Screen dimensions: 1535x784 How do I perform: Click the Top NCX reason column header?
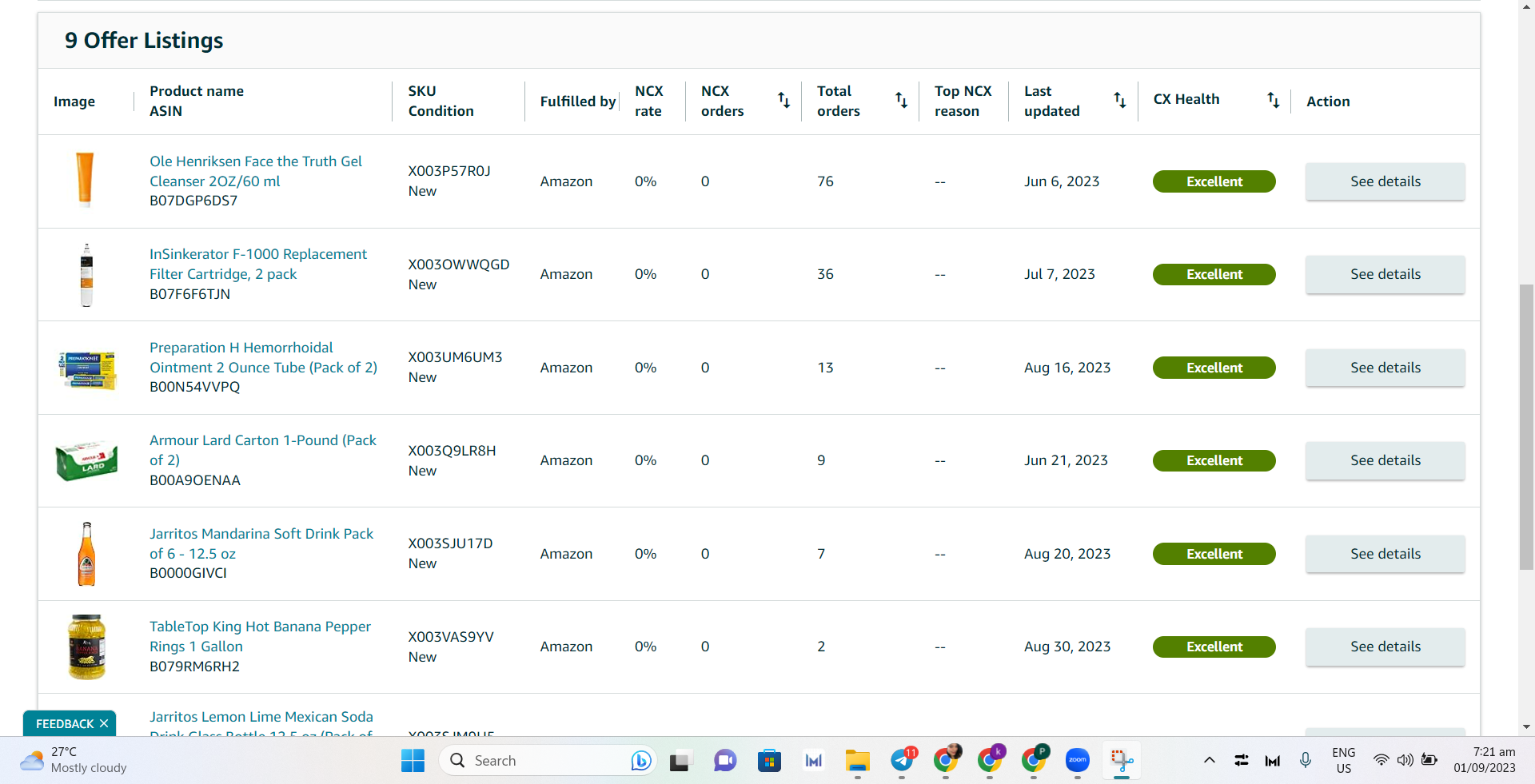tap(963, 101)
